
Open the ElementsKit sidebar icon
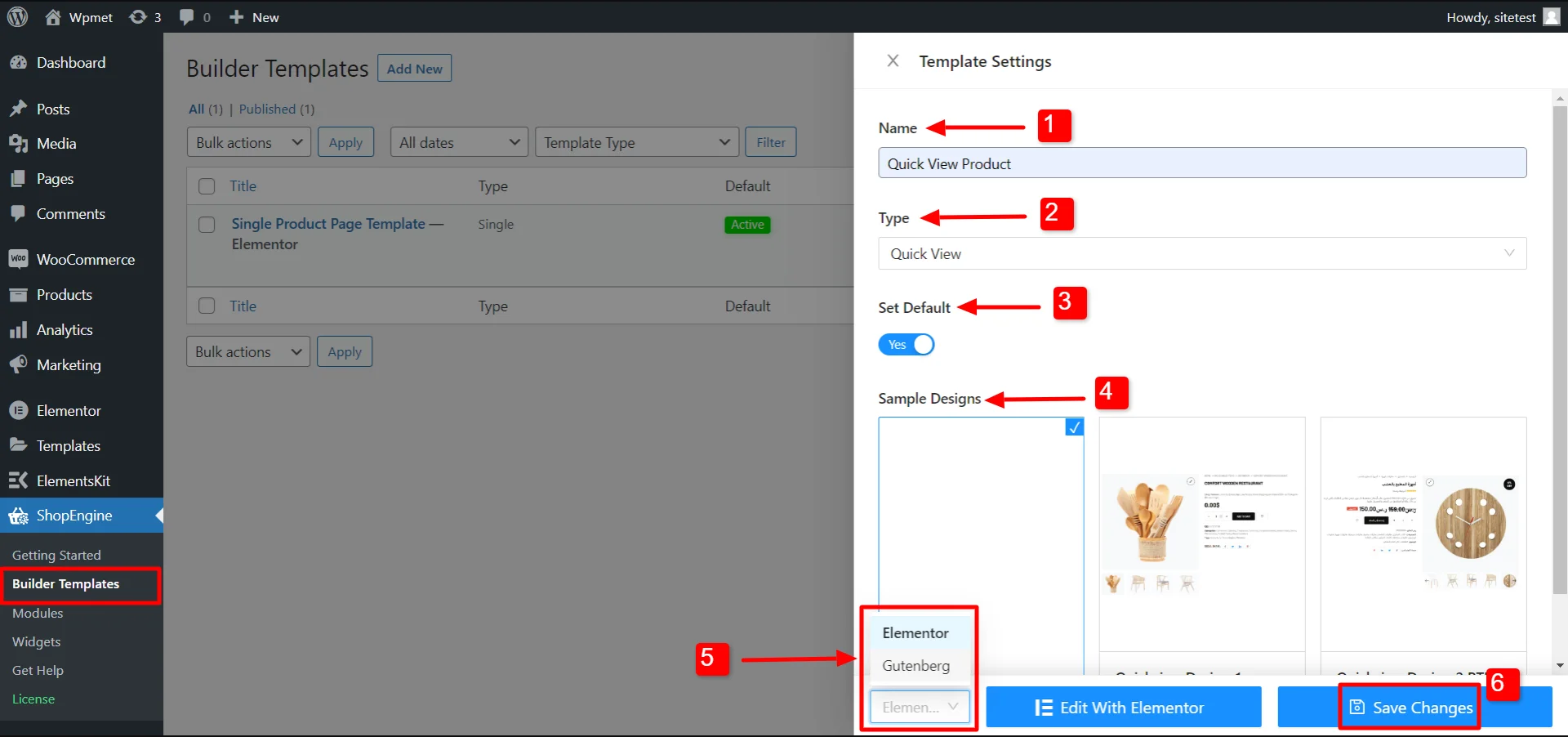click(19, 480)
